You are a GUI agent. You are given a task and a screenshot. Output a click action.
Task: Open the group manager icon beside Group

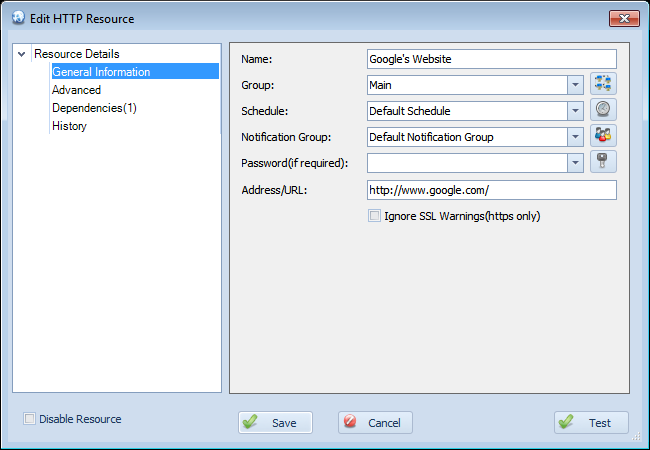603,83
